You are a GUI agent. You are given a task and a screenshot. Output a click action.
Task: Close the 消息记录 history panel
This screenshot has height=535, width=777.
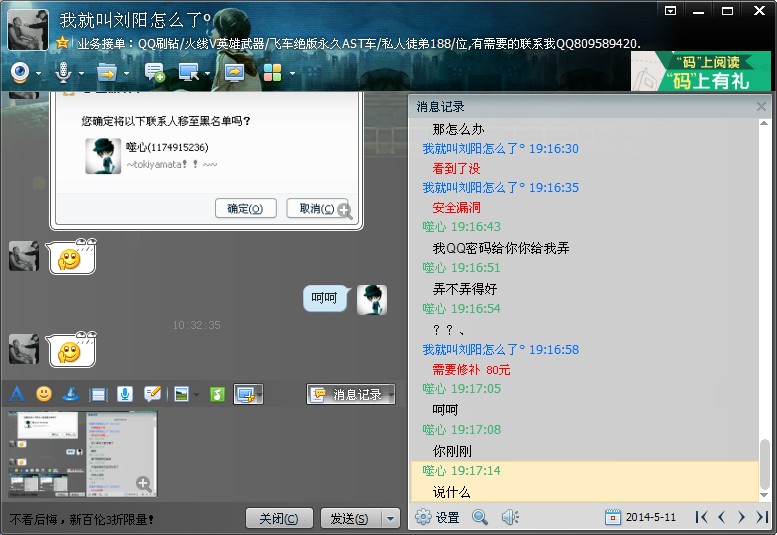point(761,106)
